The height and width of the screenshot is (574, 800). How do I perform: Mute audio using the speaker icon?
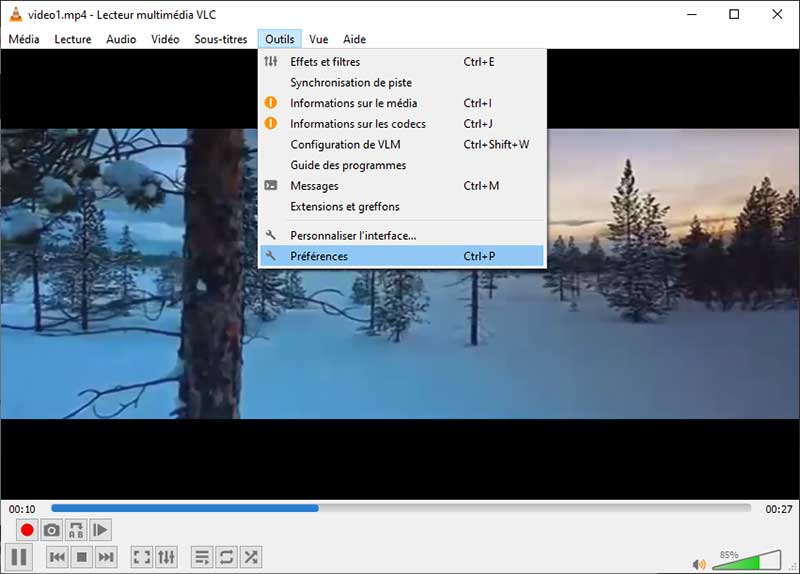coord(698,564)
